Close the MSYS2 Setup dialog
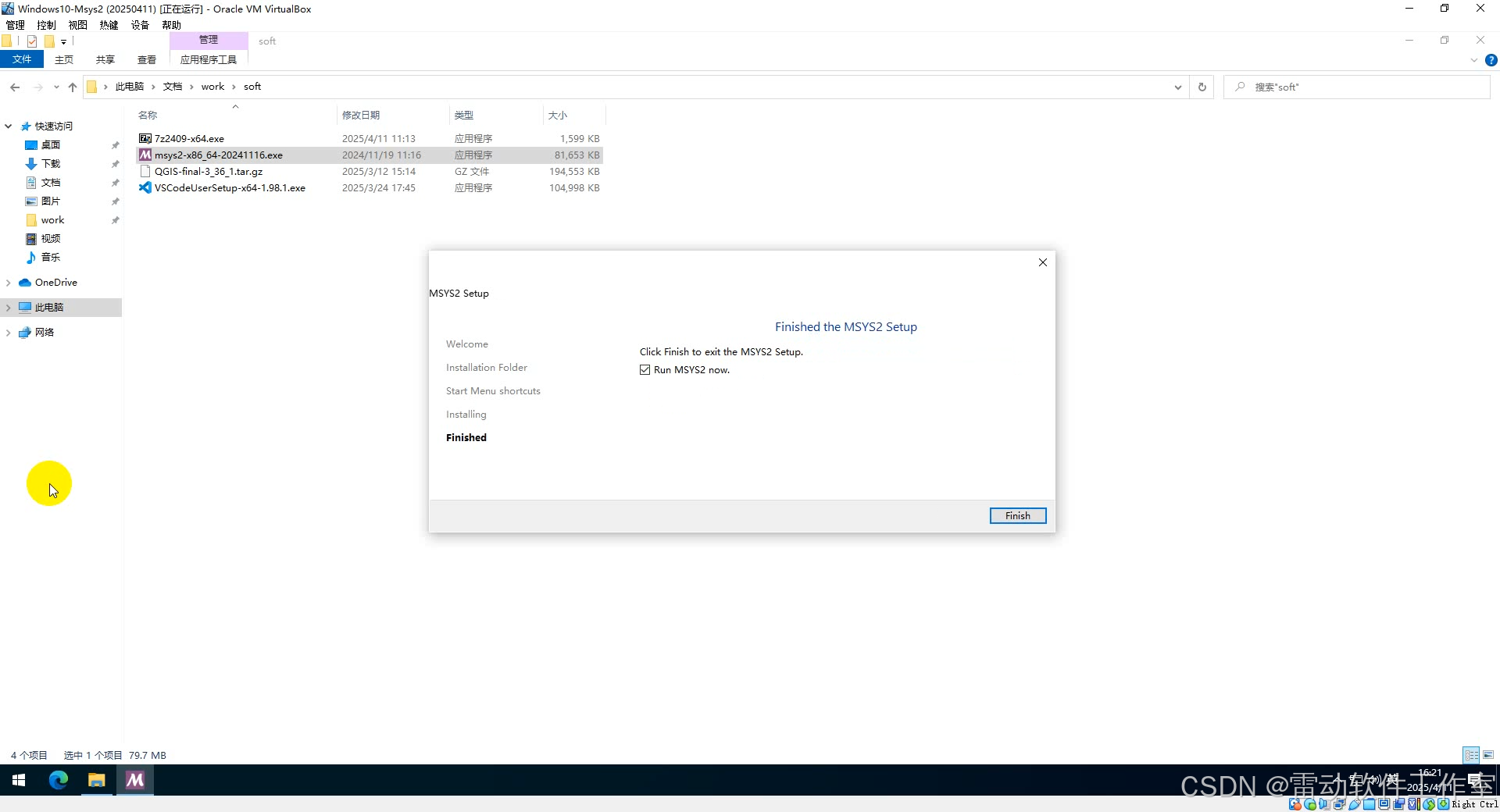The height and width of the screenshot is (812, 1500). click(1042, 262)
